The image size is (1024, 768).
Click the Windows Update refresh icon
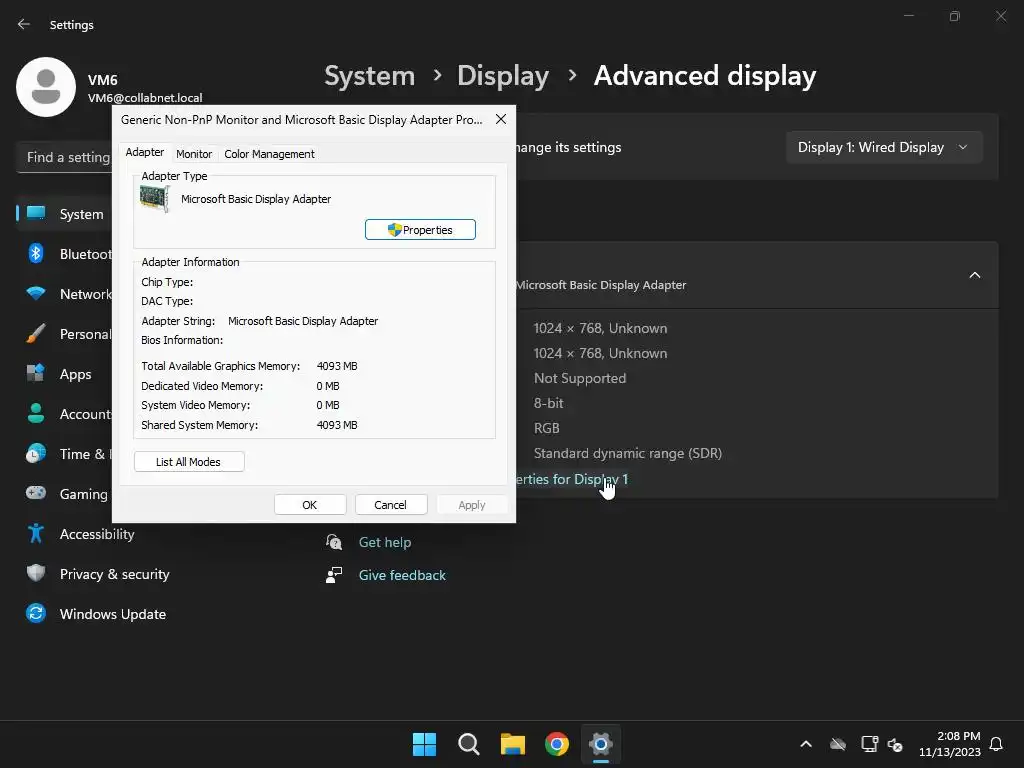click(x=36, y=613)
